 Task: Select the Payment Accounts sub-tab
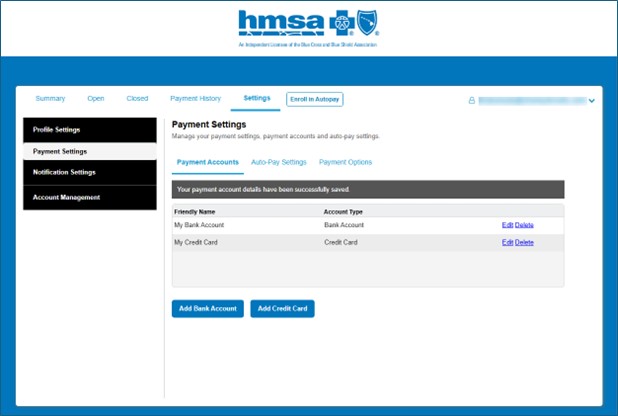pyautogui.click(x=208, y=162)
